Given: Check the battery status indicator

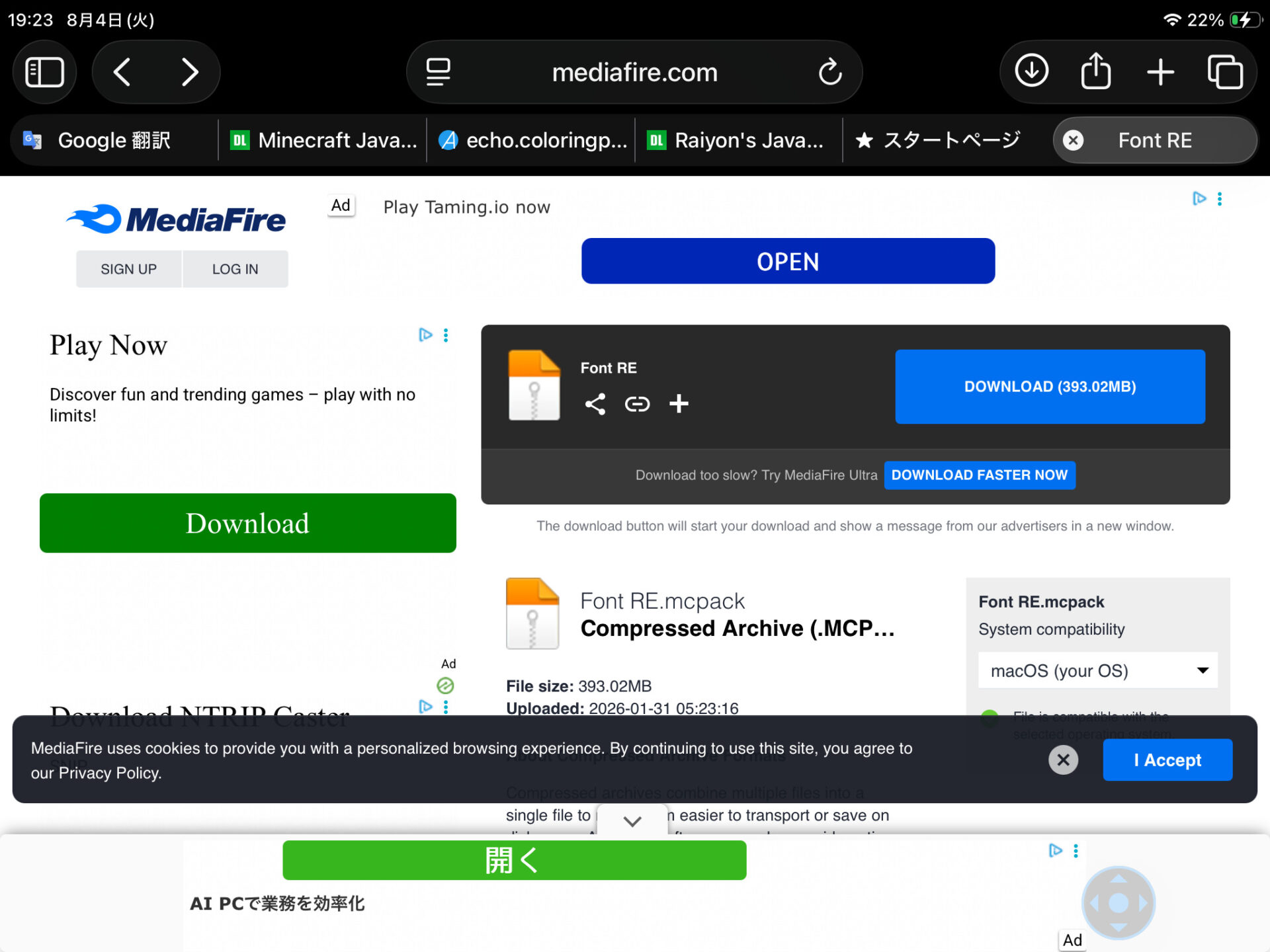Looking at the screenshot, I should 1245,20.
